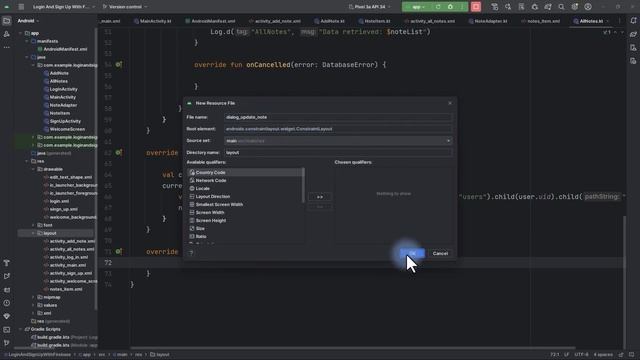Click the Notifications bell icon
The image size is (640, 360).
(633, 21)
